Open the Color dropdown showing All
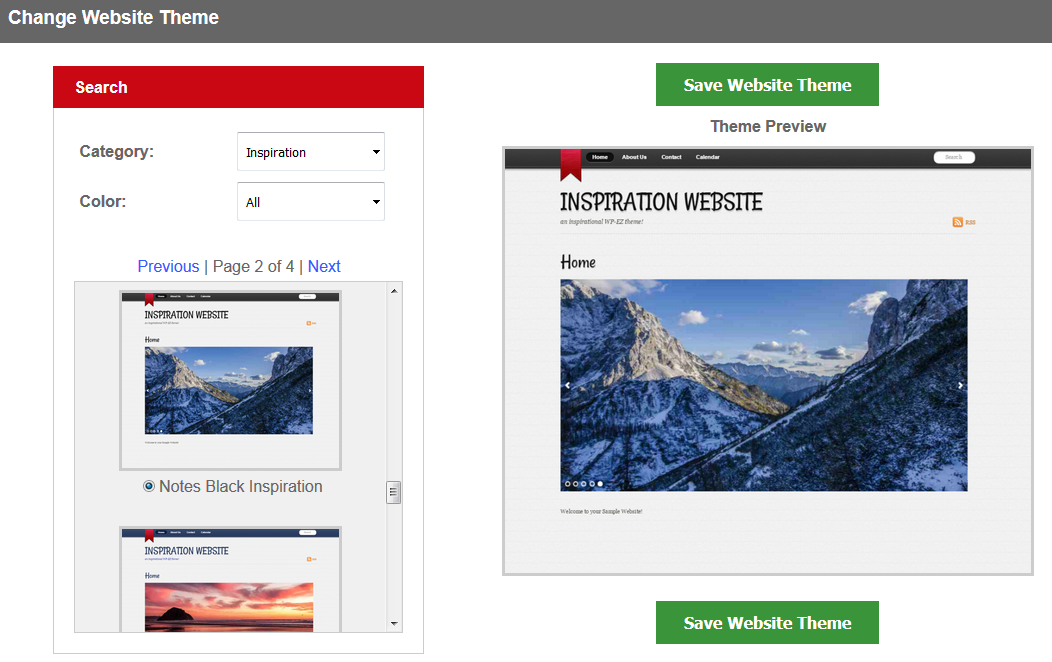 311,201
